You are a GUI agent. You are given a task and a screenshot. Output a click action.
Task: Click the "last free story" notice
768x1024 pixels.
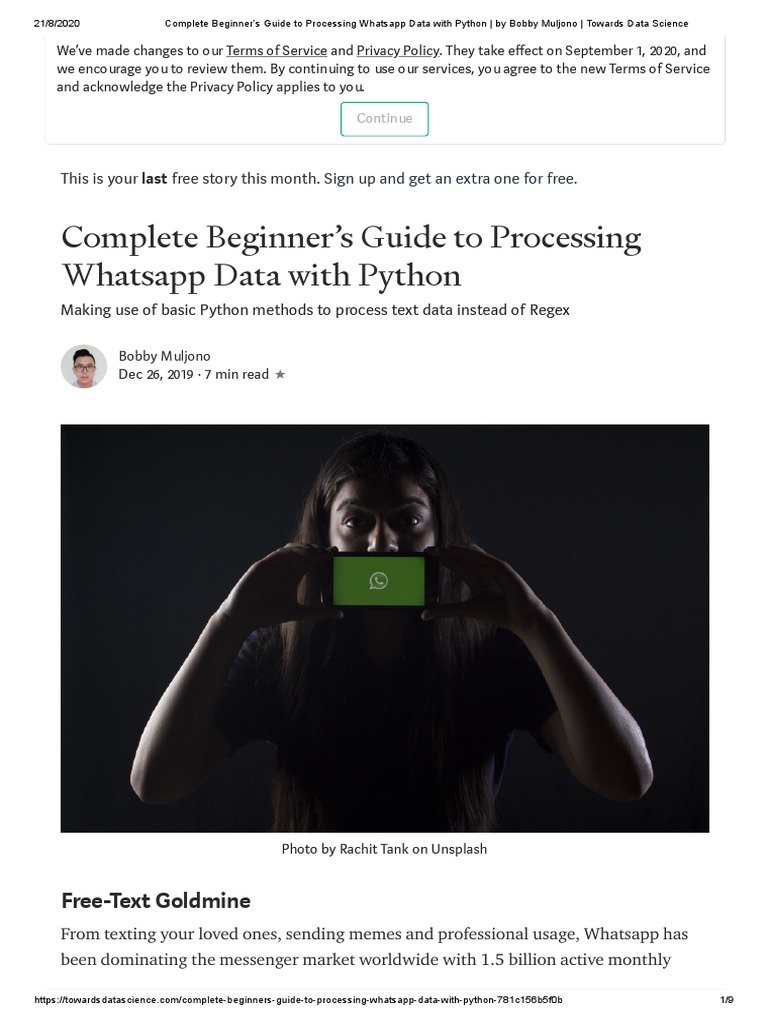coord(318,179)
